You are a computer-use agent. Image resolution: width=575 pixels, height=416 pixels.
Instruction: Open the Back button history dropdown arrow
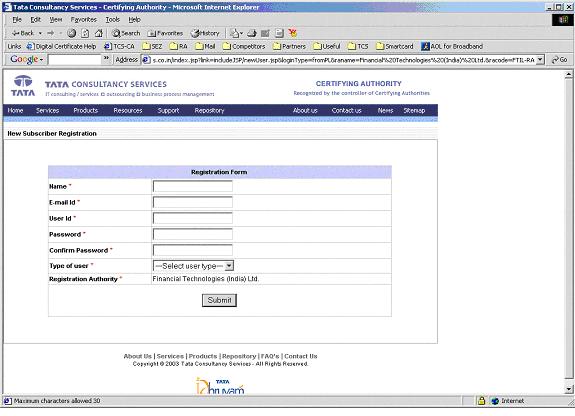point(40,33)
